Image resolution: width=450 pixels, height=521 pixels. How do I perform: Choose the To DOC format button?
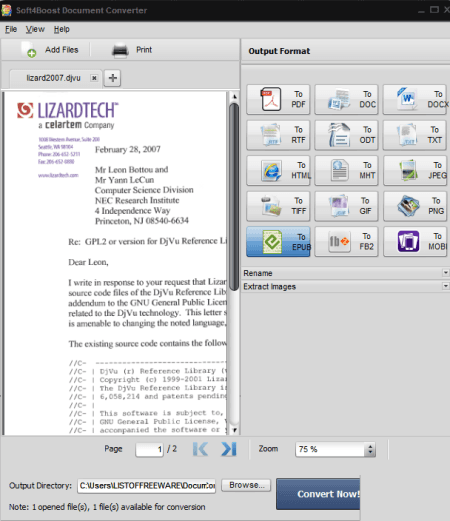click(x=346, y=99)
